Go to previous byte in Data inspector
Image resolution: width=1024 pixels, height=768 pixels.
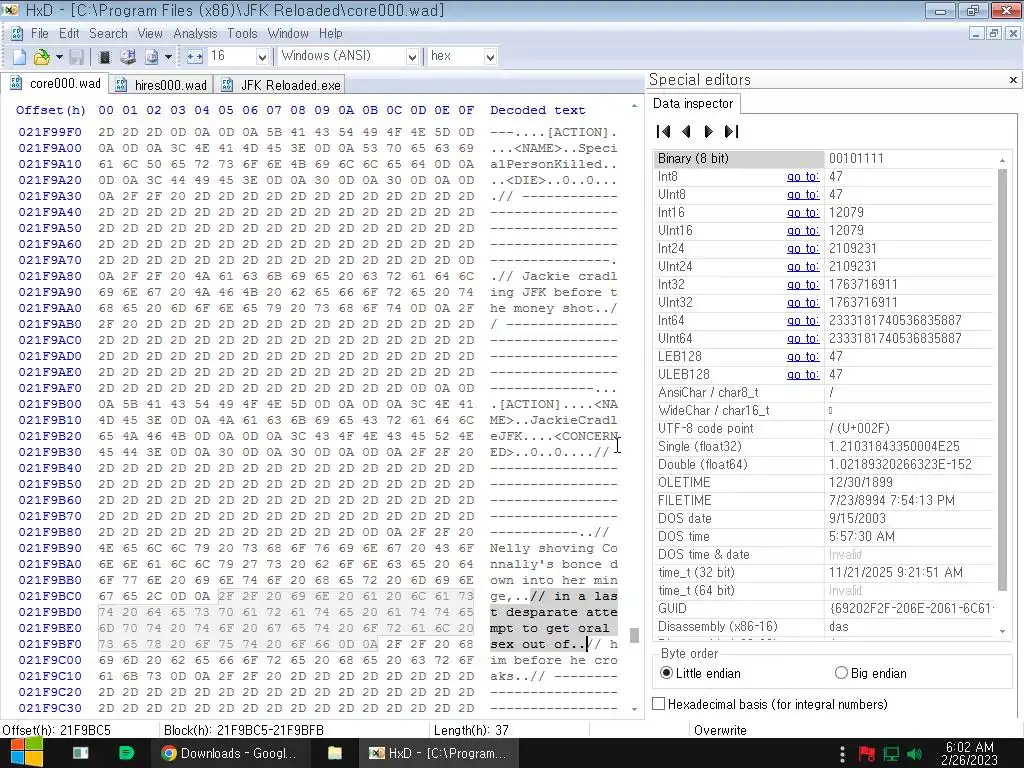686,132
